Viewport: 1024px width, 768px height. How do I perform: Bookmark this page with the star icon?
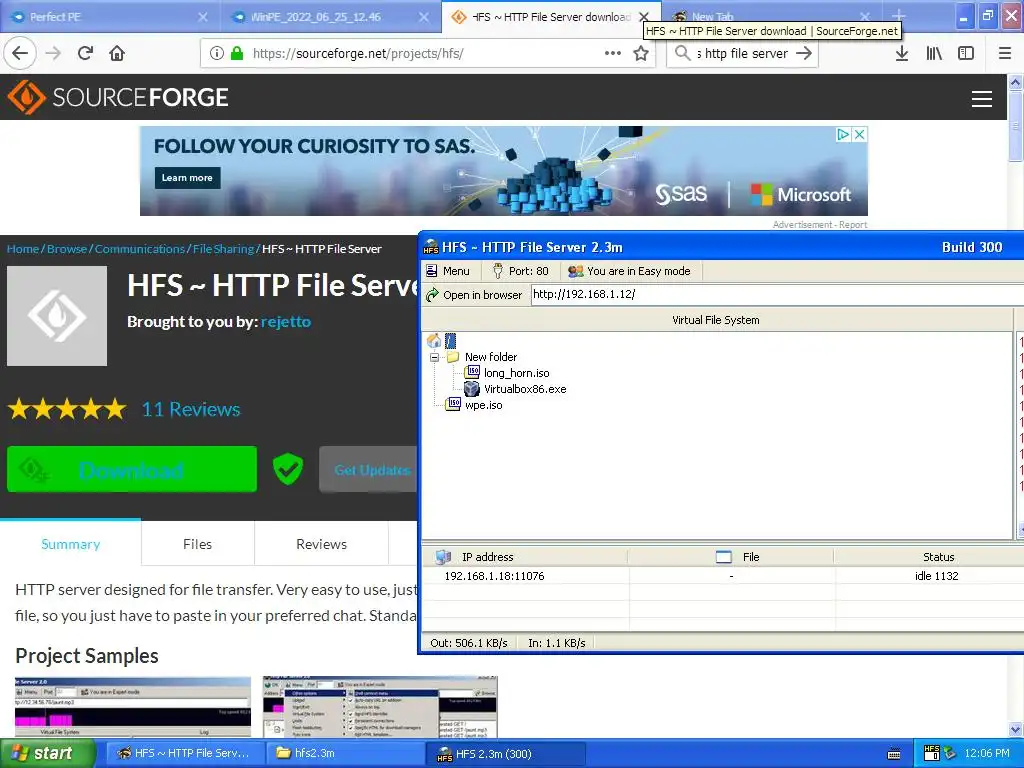(x=641, y=54)
